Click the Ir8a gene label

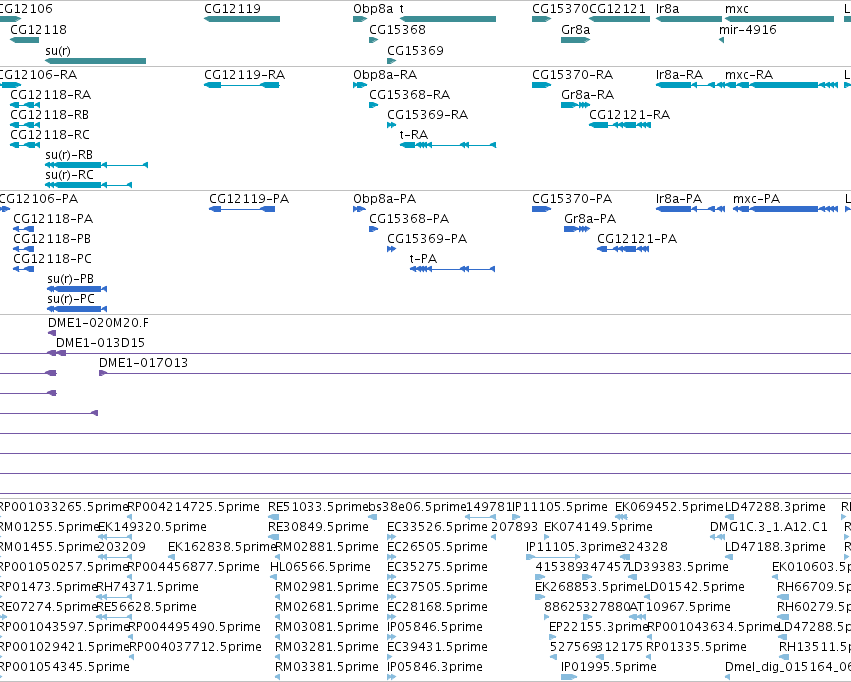668,9
